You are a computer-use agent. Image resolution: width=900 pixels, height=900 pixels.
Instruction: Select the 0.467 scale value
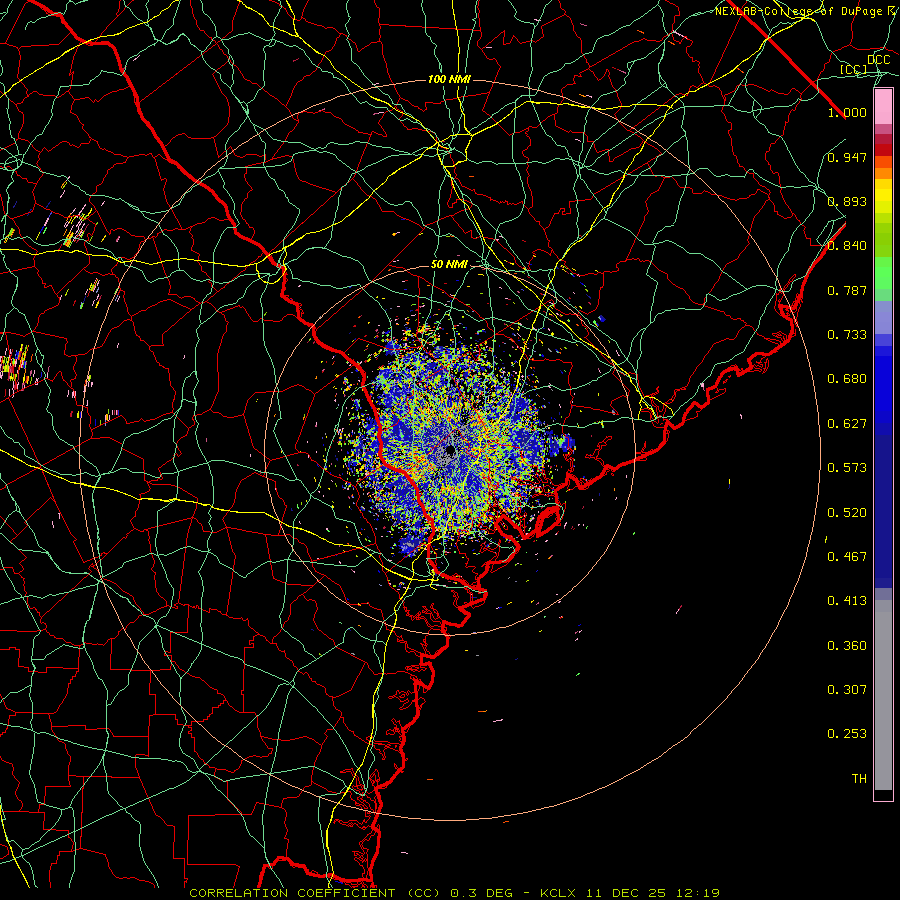(x=847, y=557)
